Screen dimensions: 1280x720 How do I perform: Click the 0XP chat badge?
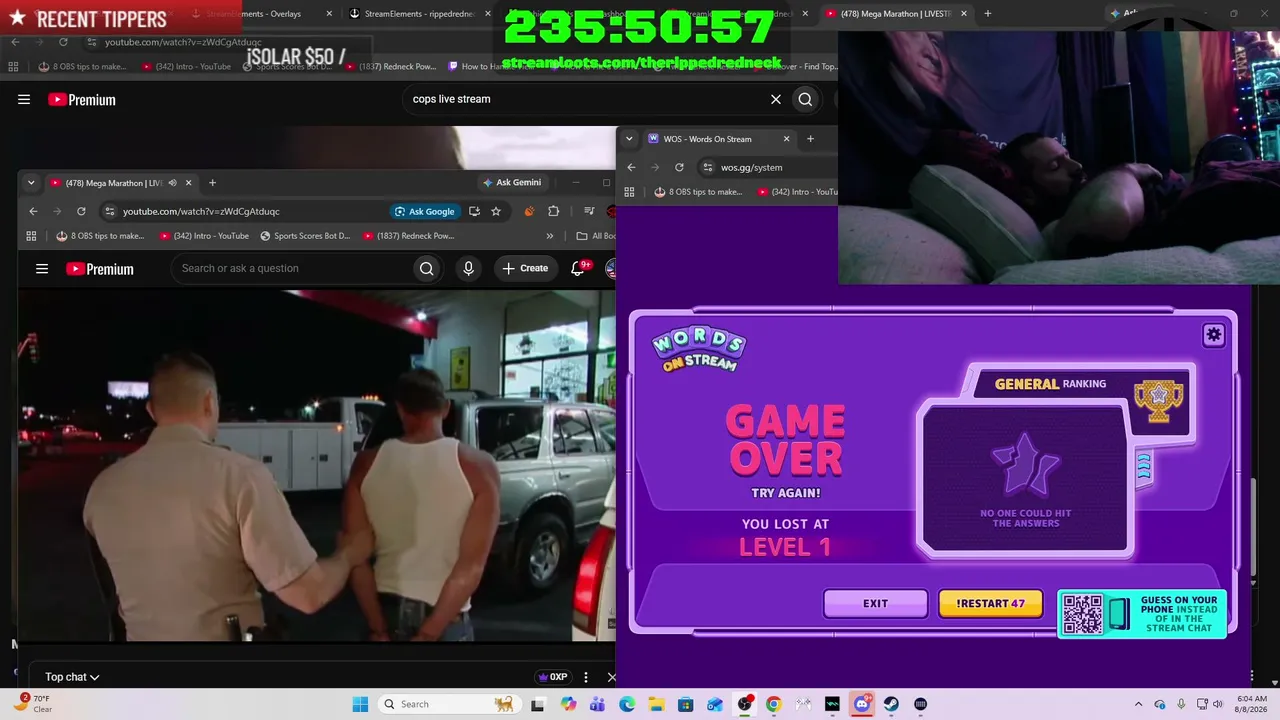coord(552,677)
